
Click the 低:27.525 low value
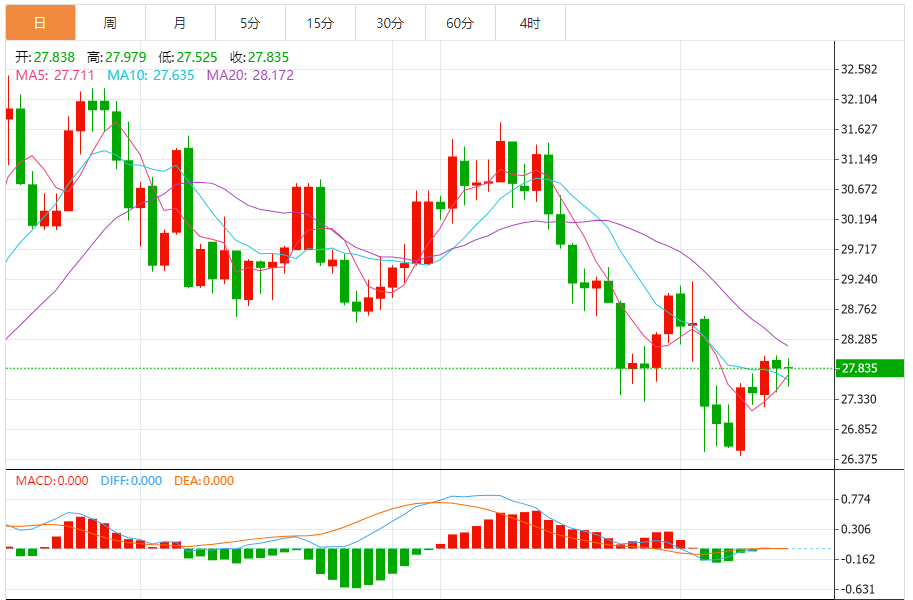(x=187, y=57)
